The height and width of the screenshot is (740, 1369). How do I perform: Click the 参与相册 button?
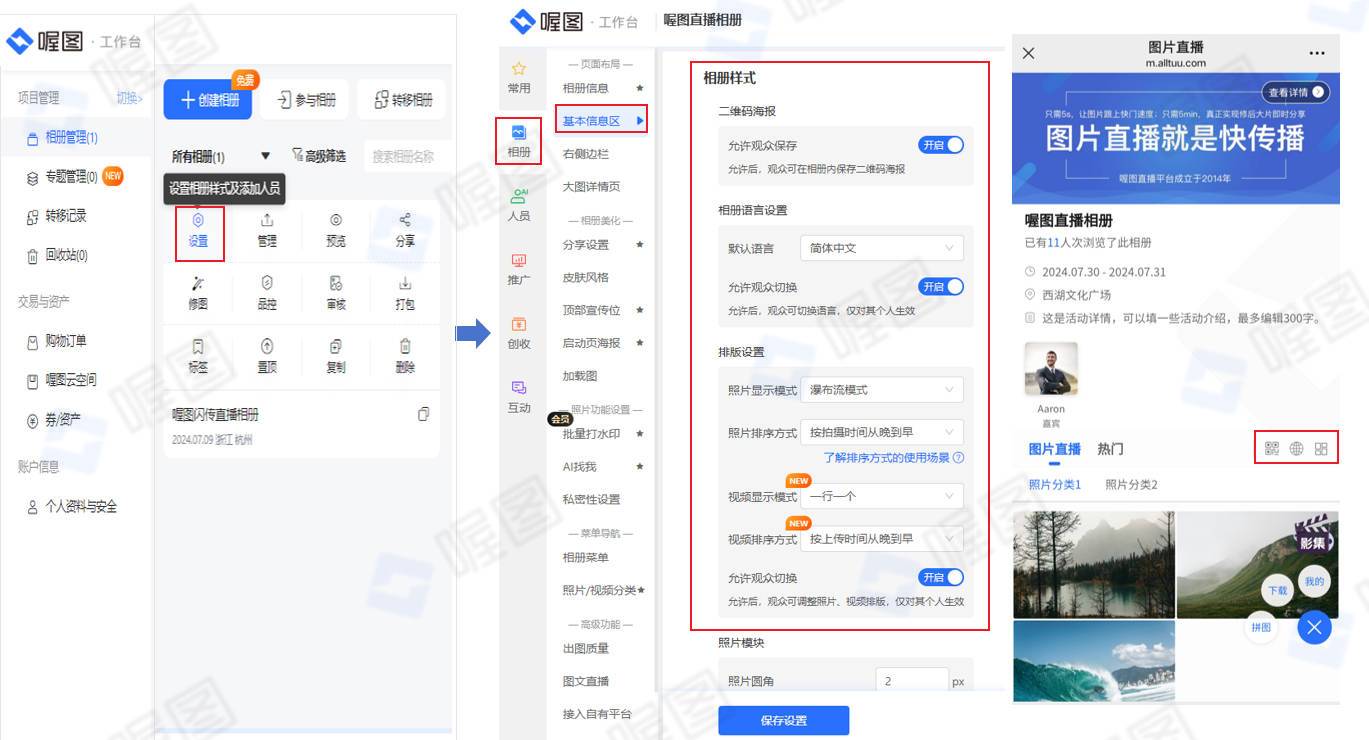coord(304,100)
